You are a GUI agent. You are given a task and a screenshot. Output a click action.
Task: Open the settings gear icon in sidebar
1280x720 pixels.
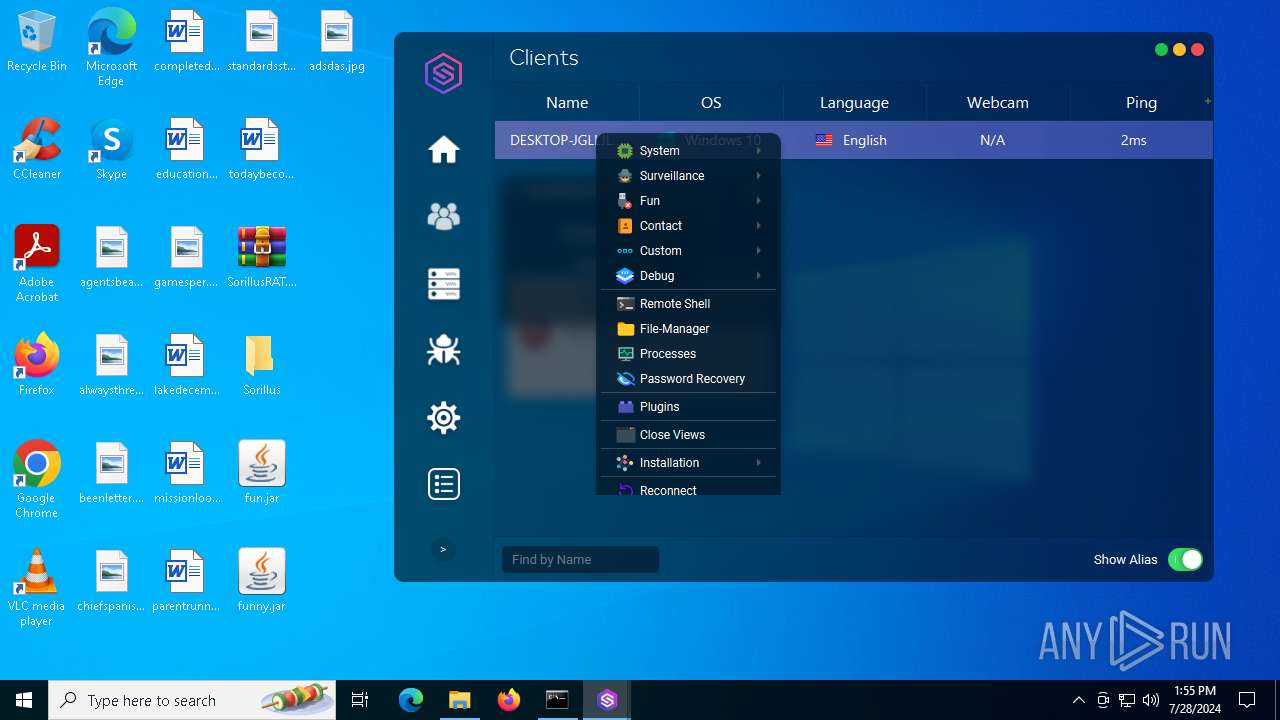443,417
